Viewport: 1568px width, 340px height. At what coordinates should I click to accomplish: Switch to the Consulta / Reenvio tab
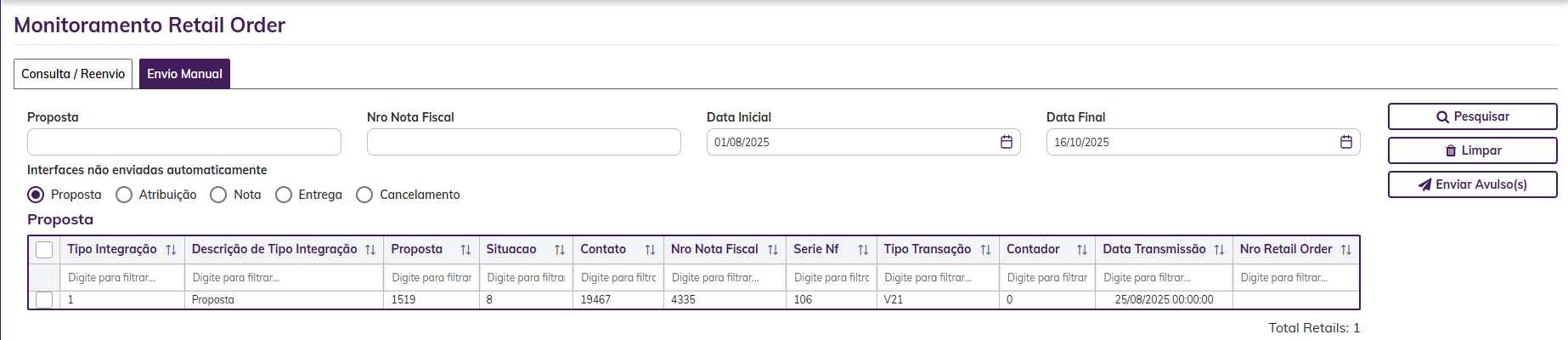click(73, 74)
